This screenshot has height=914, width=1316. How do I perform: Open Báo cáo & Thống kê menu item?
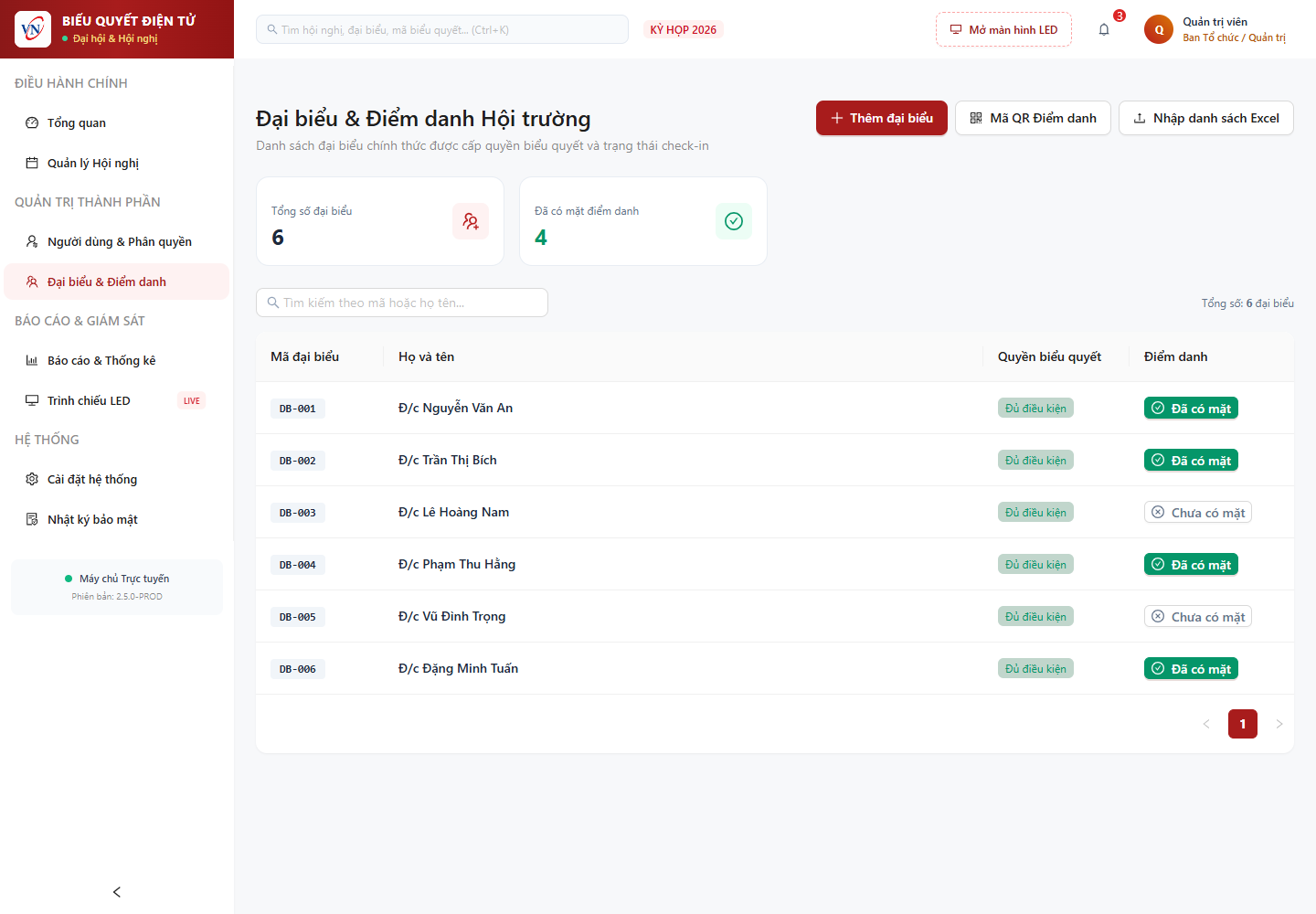117,360
